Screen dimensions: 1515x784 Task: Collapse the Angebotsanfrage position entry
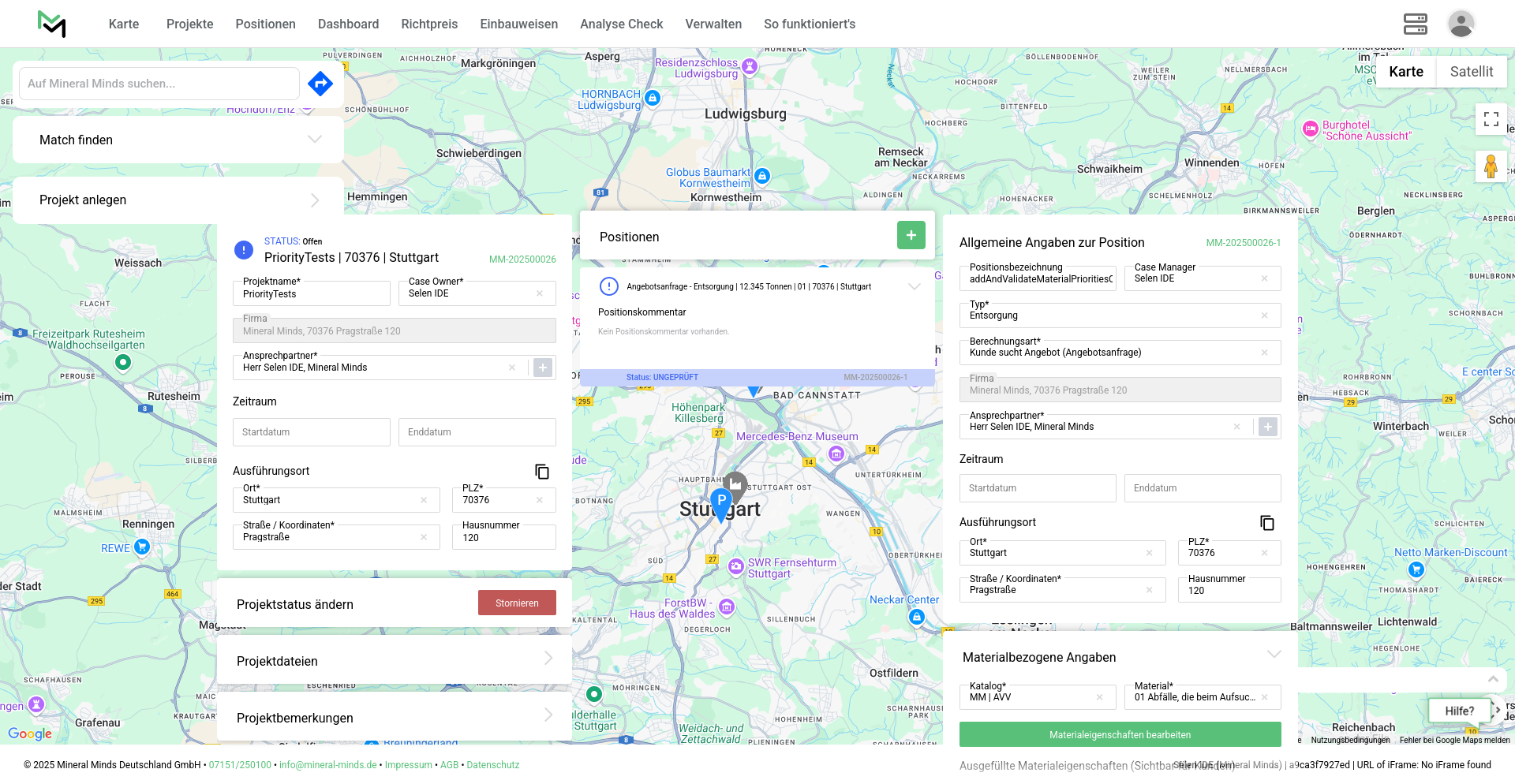pyautogui.click(x=915, y=286)
